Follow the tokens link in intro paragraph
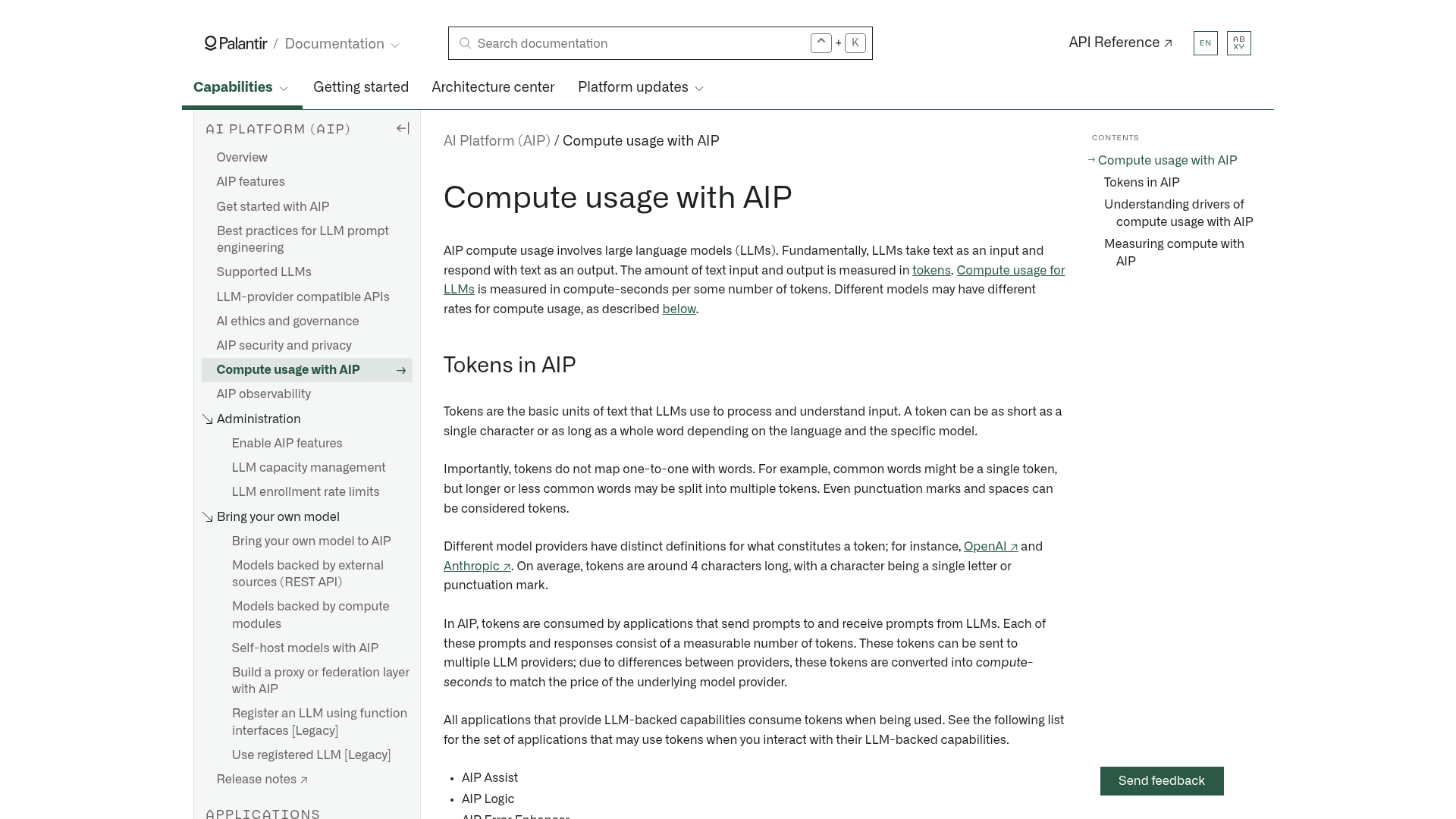 pos(931,270)
